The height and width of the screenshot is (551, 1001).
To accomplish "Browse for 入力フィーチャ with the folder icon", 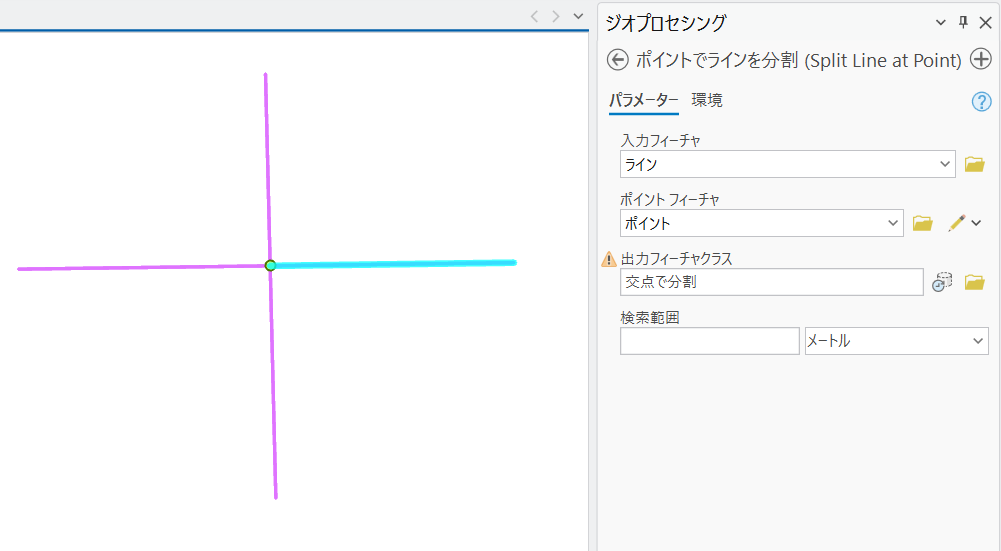I will click(x=974, y=164).
